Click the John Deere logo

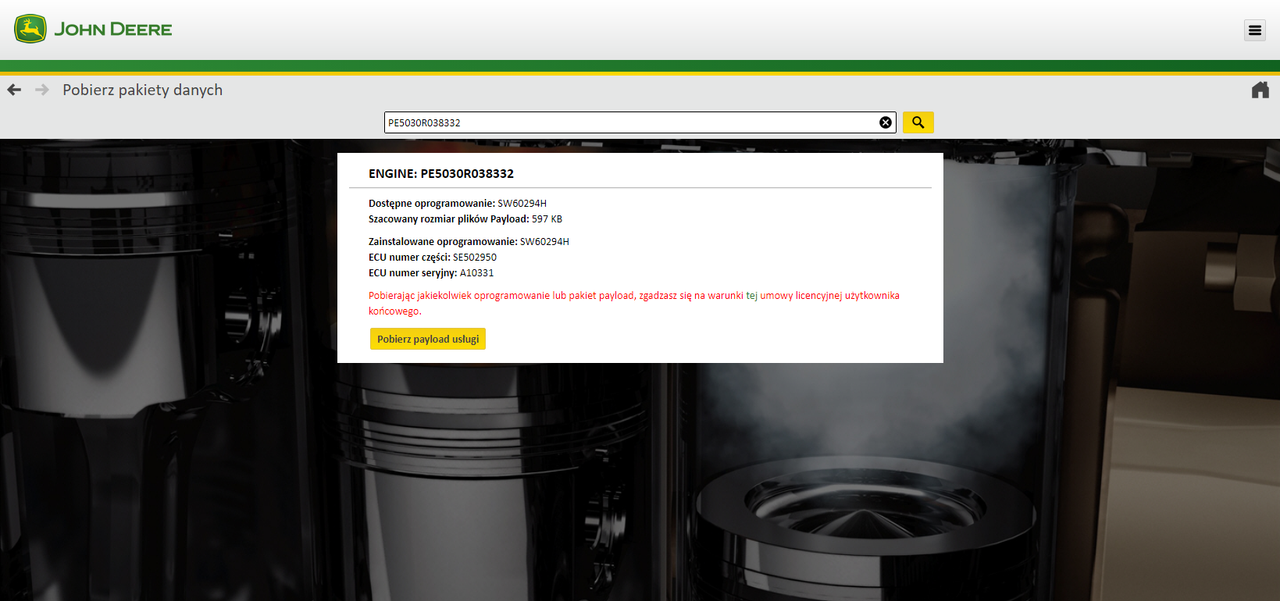pos(93,29)
